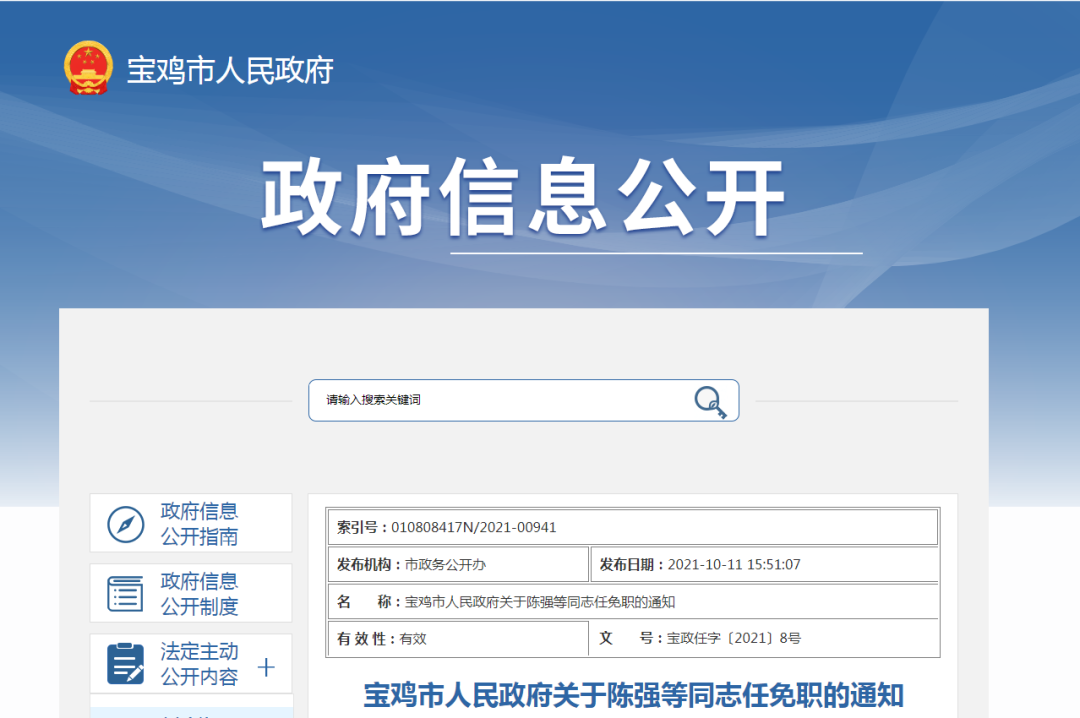Open the 政府信息公开制度 menu text
The image size is (1080, 718).
point(199,594)
